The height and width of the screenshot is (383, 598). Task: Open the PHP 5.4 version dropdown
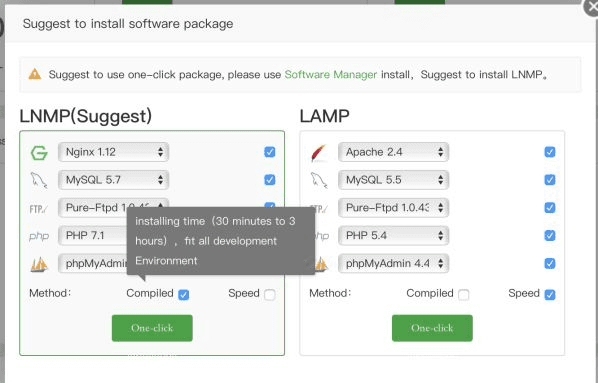(x=393, y=235)
